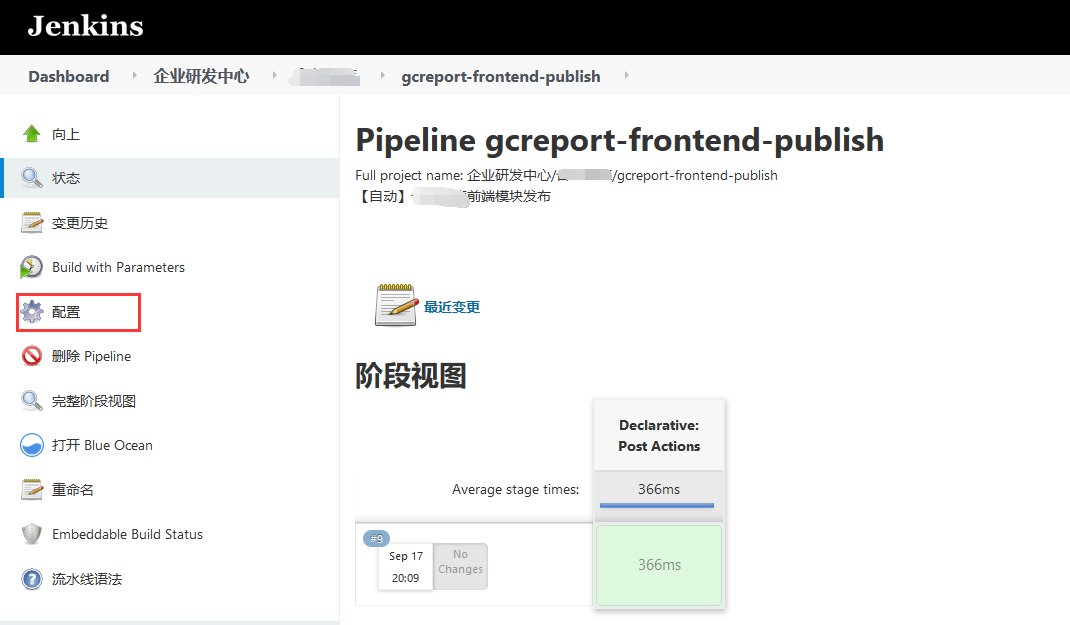1070x625 pixels.
Task: Click the 阶段视图 heading
Action: tap(411, 376)
